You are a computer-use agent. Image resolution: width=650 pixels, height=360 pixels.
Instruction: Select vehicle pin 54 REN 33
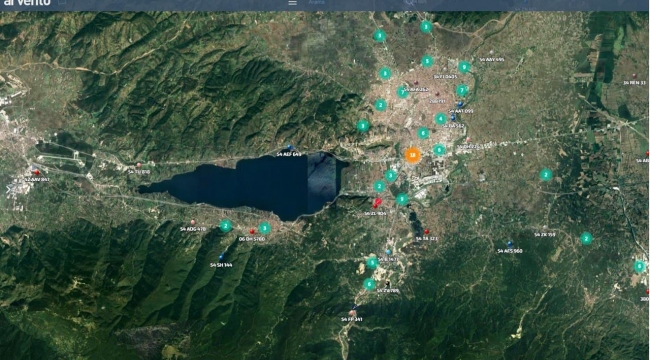click(634, 76)
